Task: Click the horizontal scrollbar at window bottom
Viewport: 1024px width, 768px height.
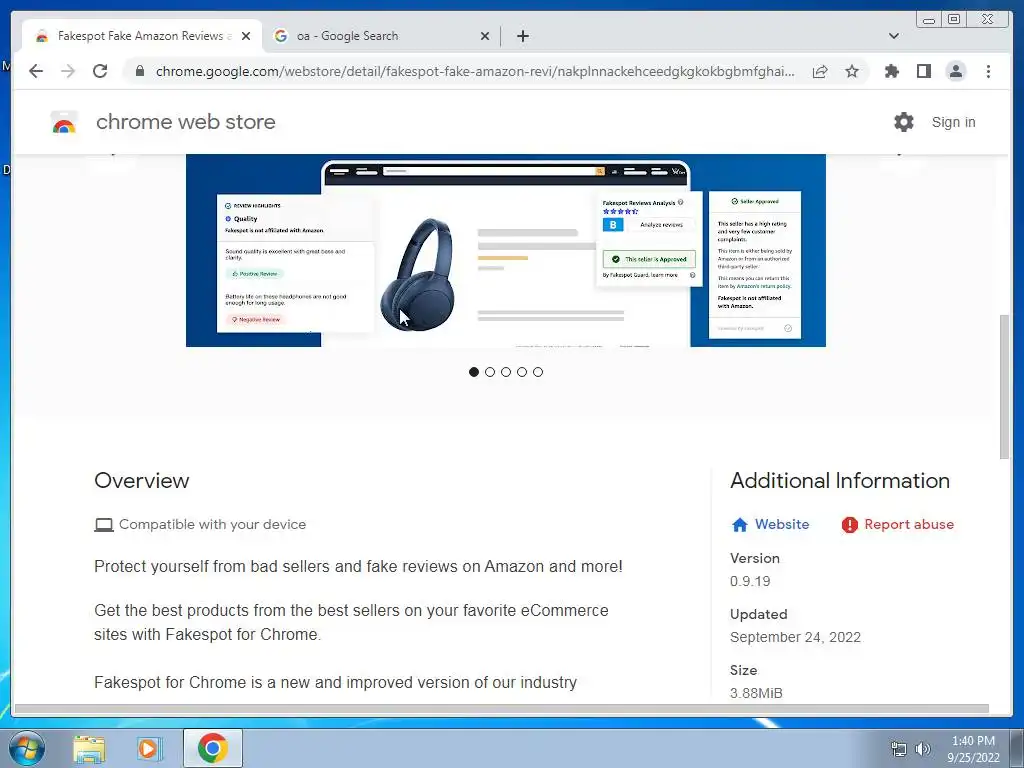Action: point(502,709)
